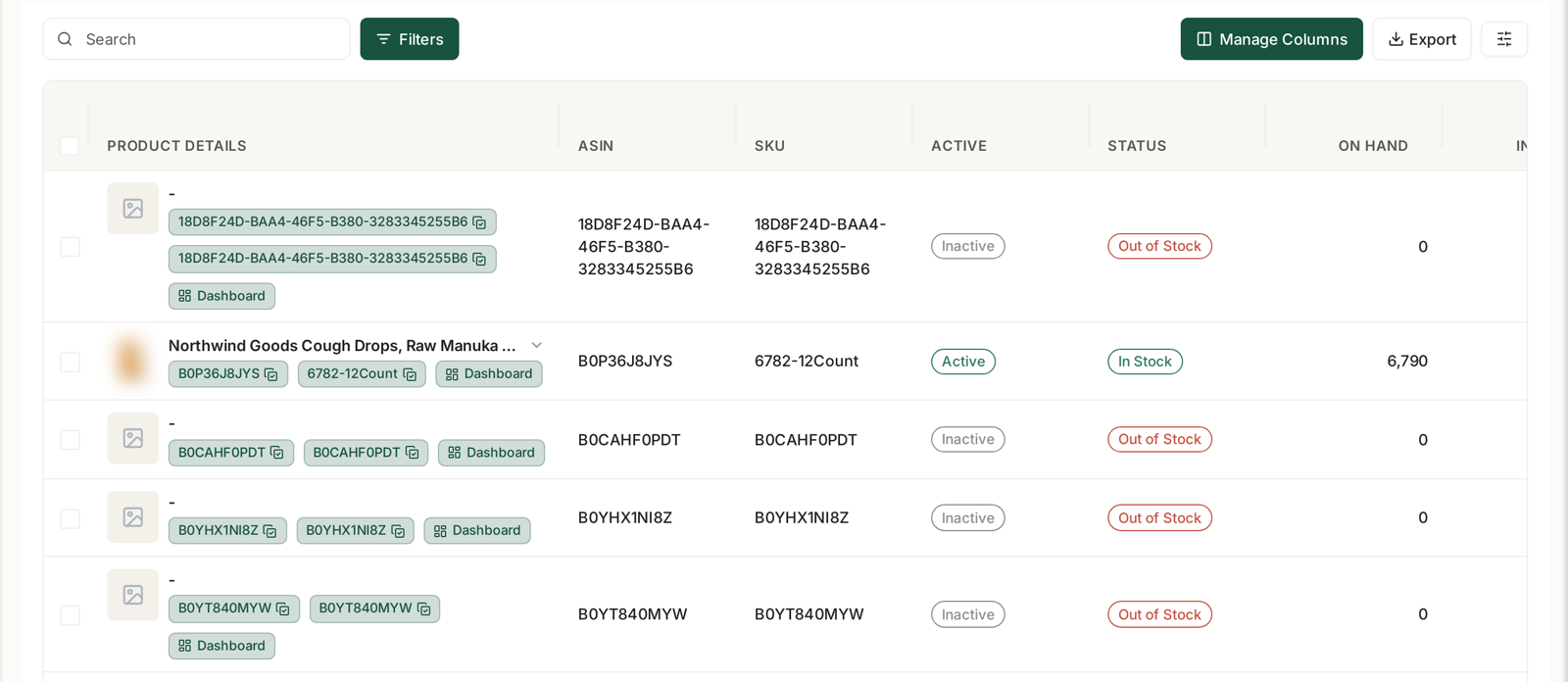Click the placeholder image in the B0YHX1NI8Z row
The width and height of the screenshot is (1568, 682).
coord(133,516)
